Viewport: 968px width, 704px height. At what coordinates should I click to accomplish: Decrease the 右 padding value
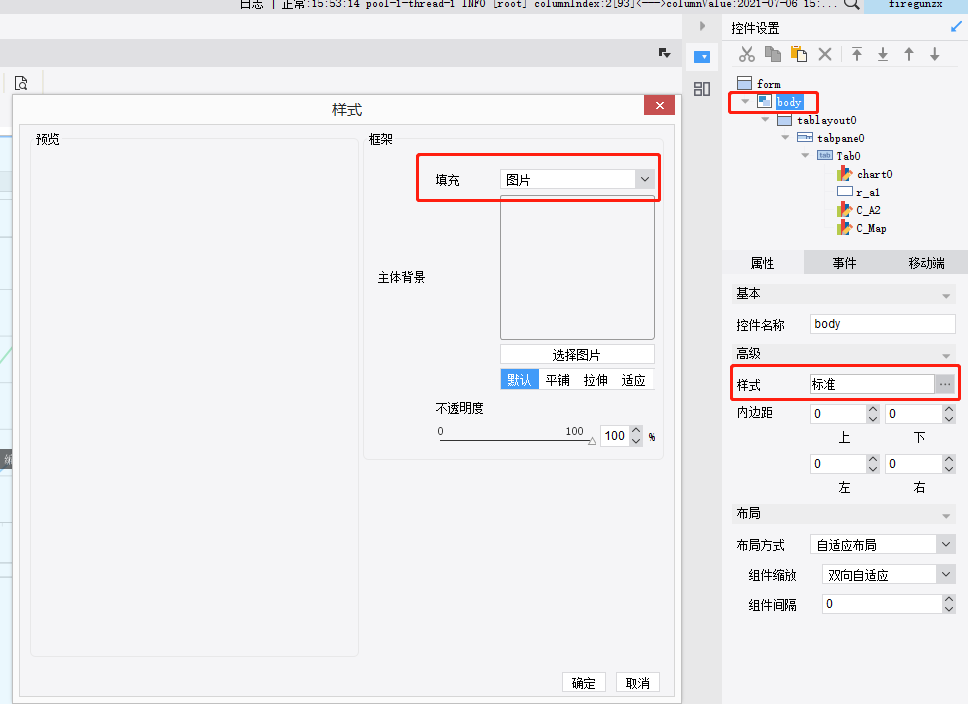tap(949, 469)
